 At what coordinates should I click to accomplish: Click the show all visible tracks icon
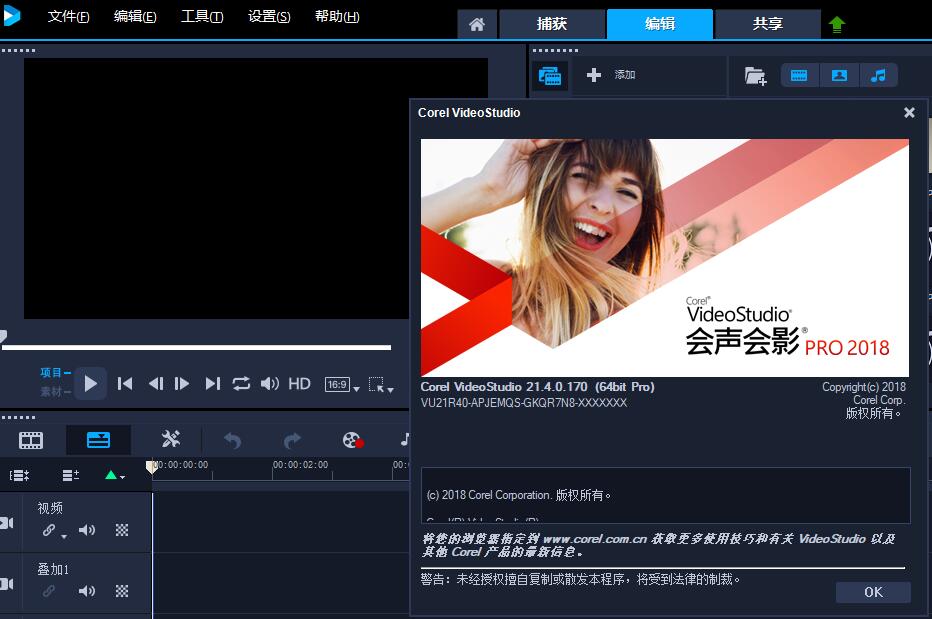(x=20, y=475)
